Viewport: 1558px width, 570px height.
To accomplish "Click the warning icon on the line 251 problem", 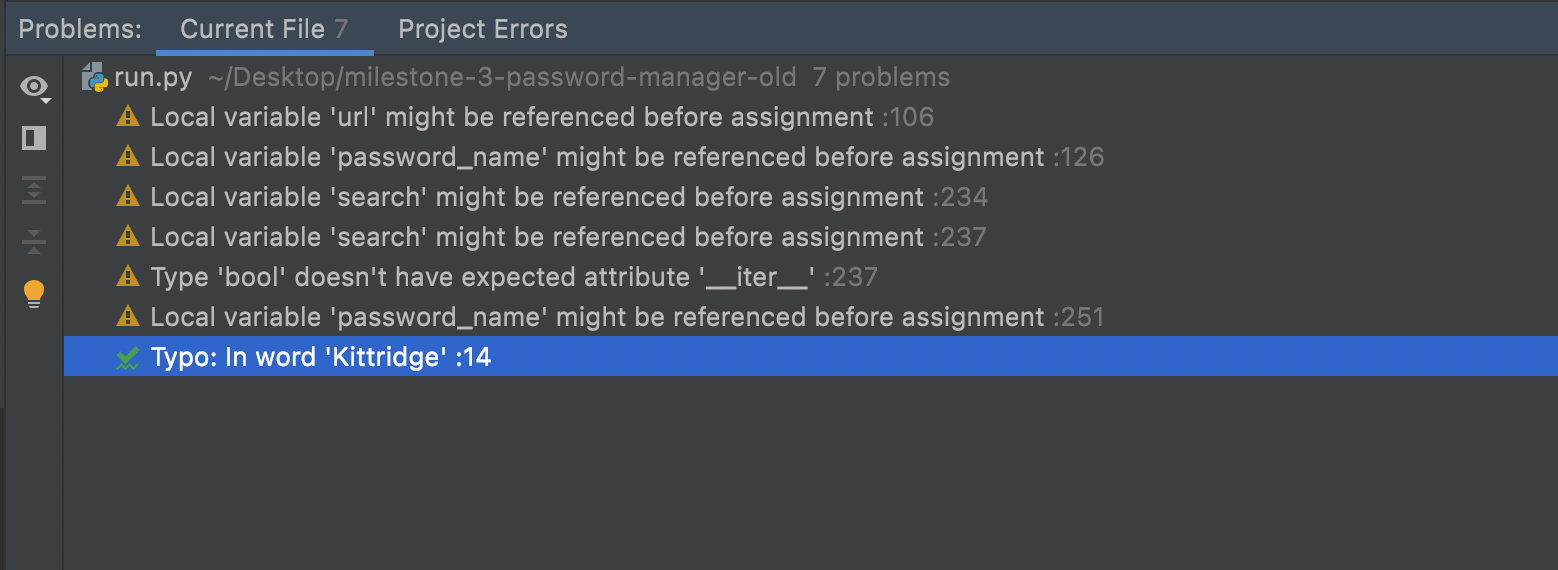I will pos(128,317).
